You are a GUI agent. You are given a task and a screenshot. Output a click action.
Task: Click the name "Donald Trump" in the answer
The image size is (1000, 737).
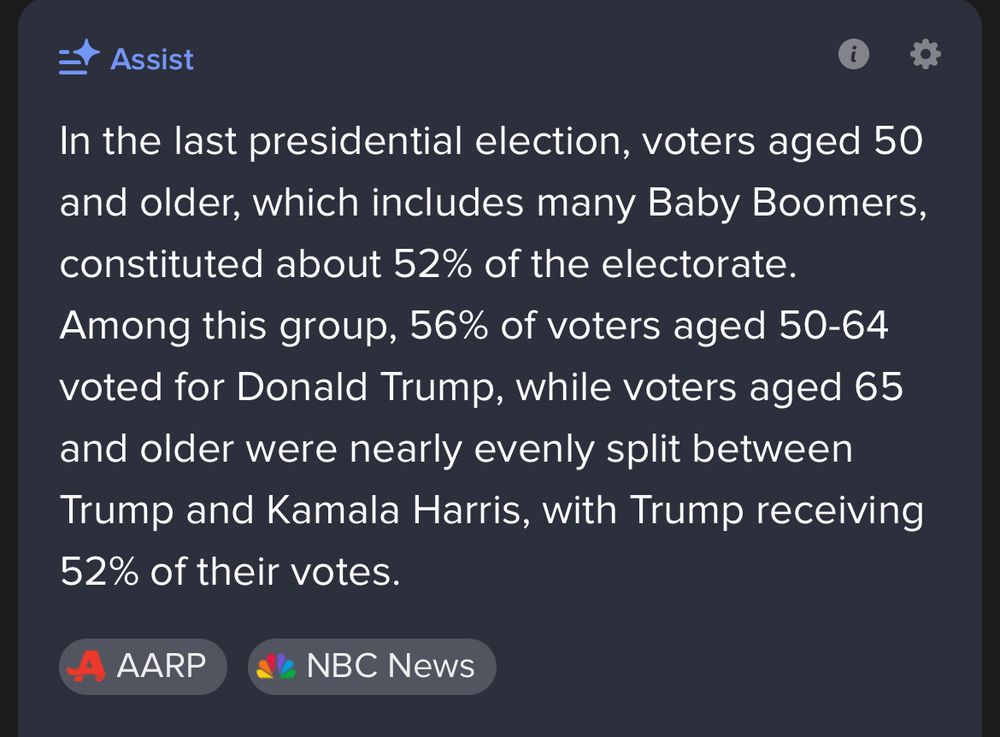(365, 388)
